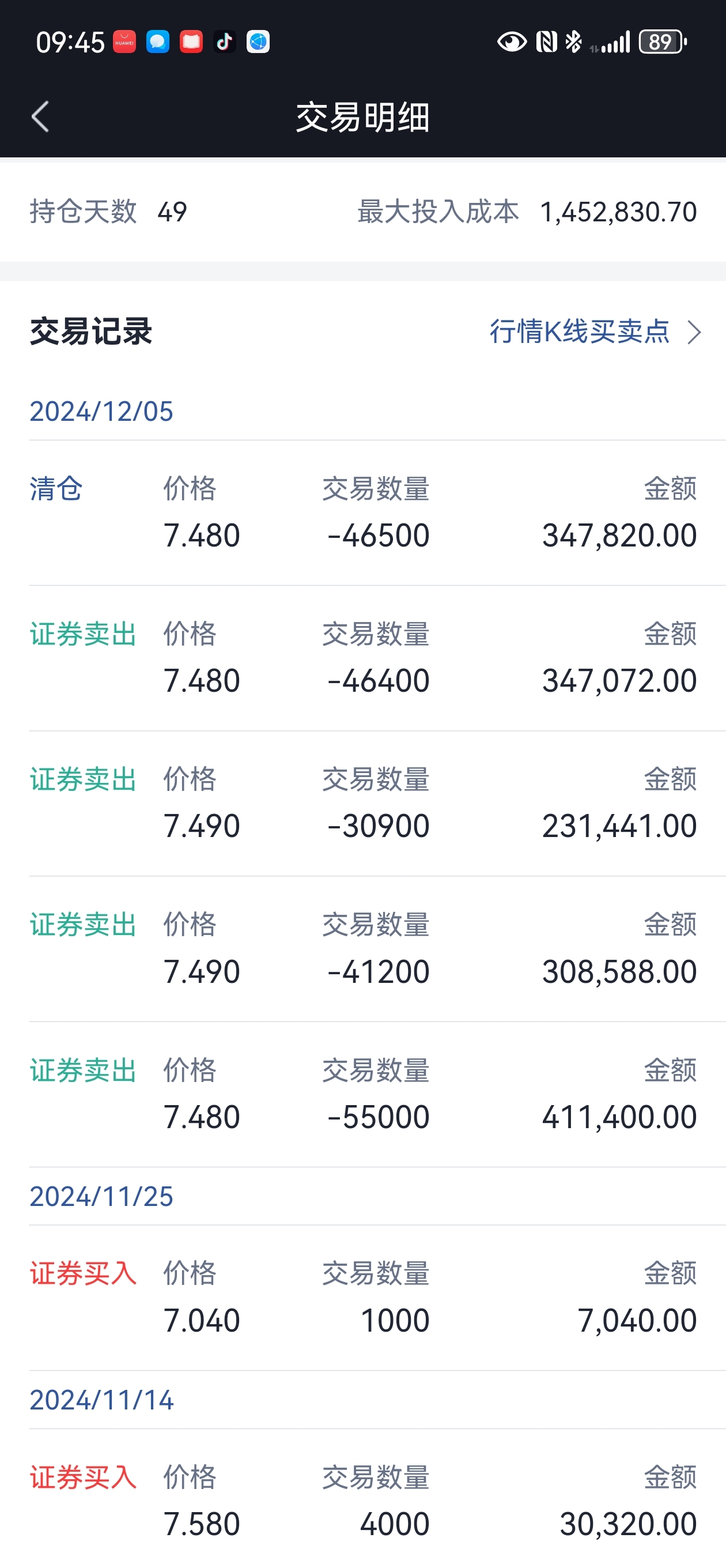Viewport: 726px width, 1568px height.
Task: Tap the red notification icon in status bar
Action: click(191, 42)
